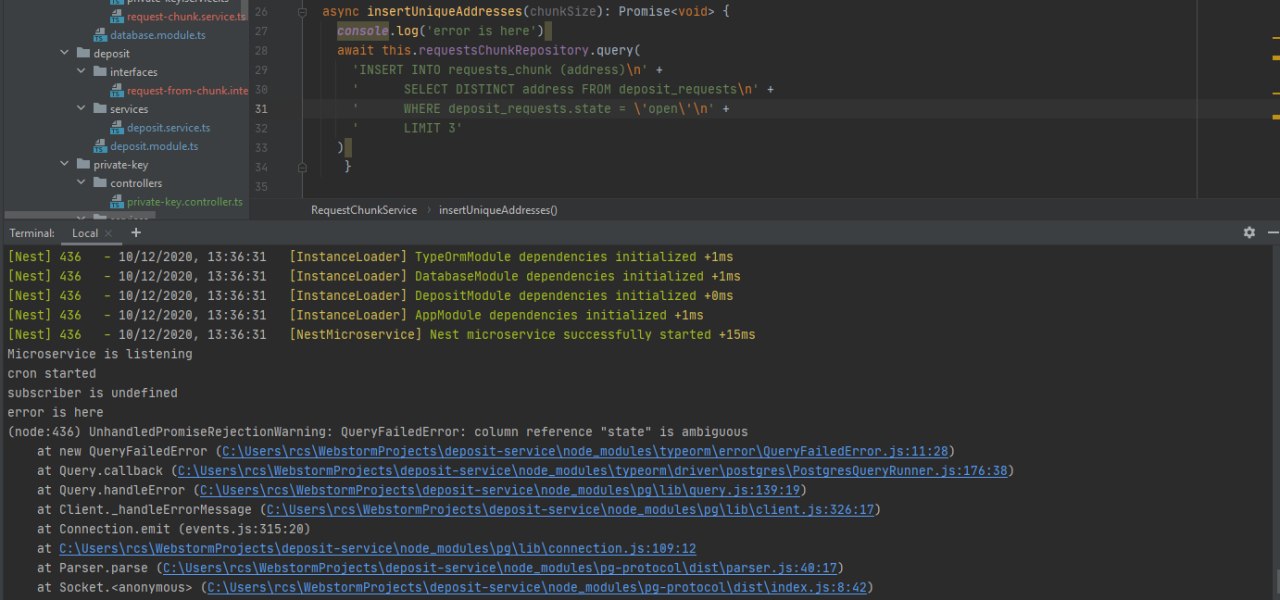Jump to top warning marker in error stripe

click(x=1275, y=38)
